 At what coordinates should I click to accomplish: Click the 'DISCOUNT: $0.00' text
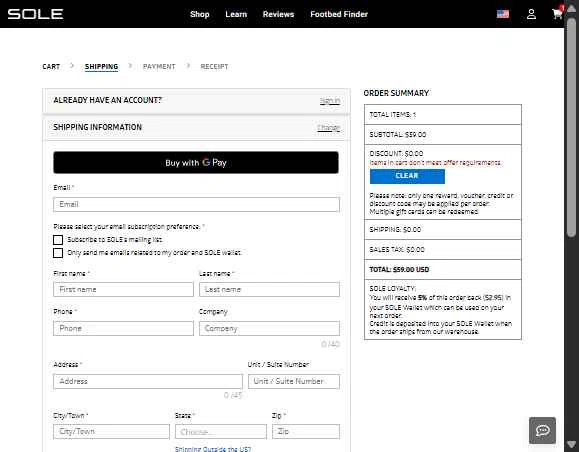tap(396, 154)
